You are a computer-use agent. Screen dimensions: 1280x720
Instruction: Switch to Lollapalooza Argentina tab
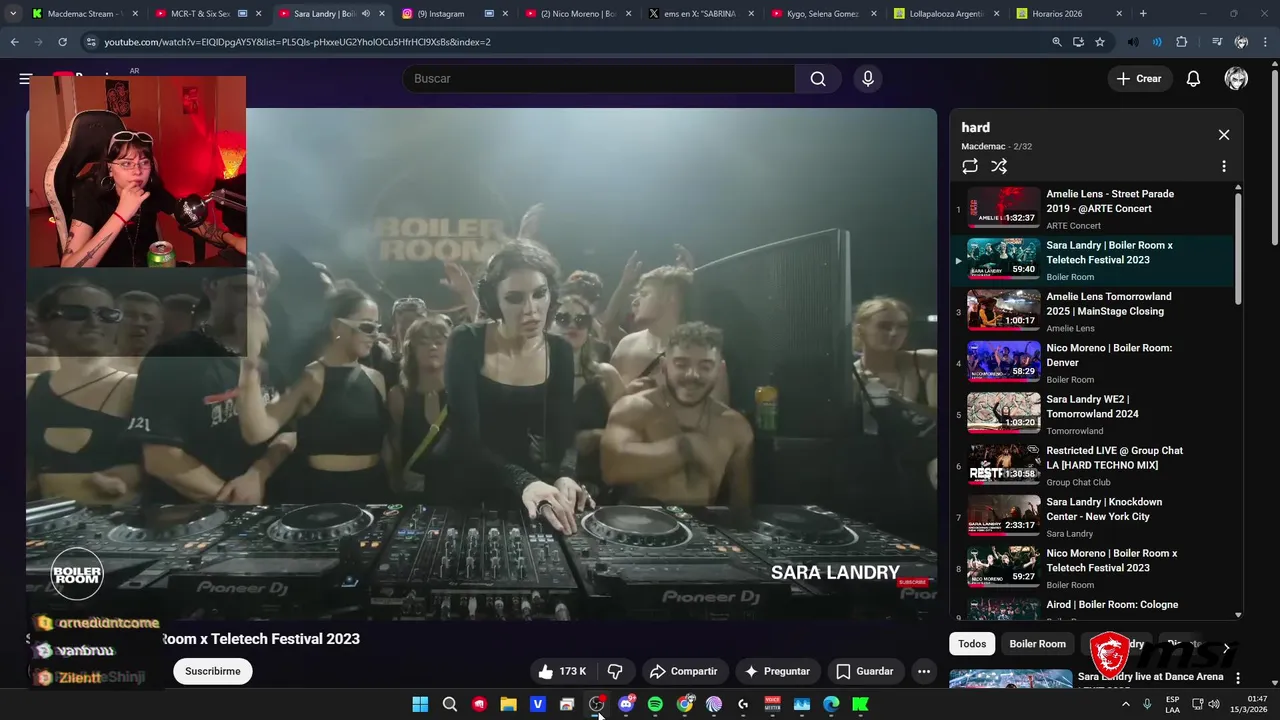pos(948,14)
